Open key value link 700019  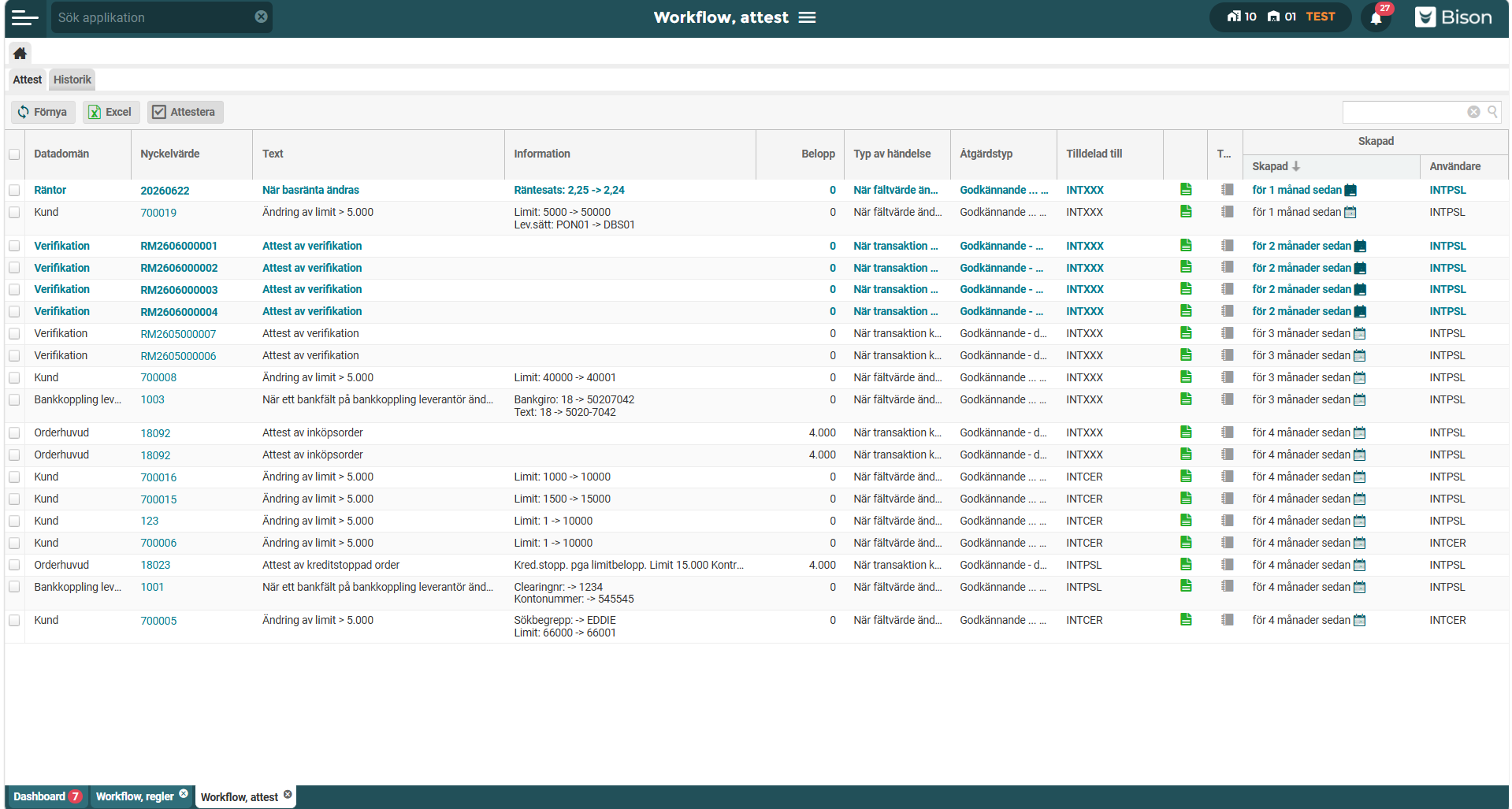coord(158,213)
